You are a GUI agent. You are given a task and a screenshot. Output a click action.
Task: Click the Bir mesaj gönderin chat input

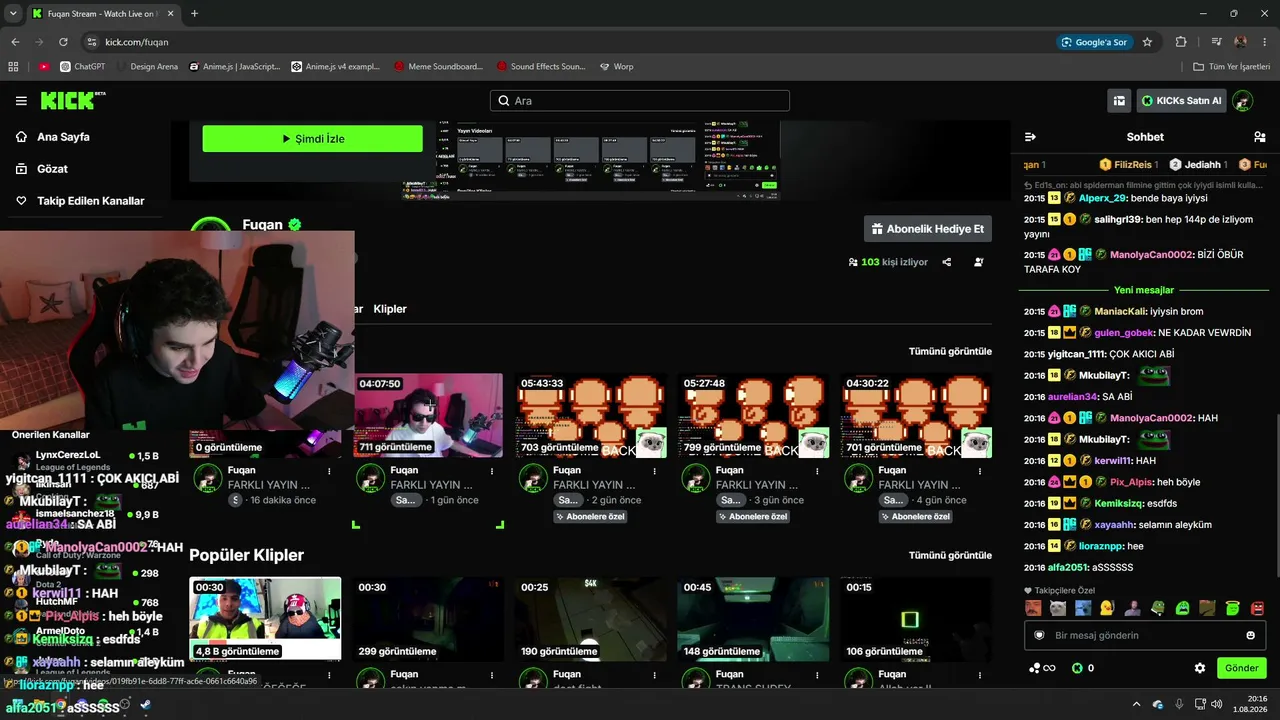click(1145, 635)
